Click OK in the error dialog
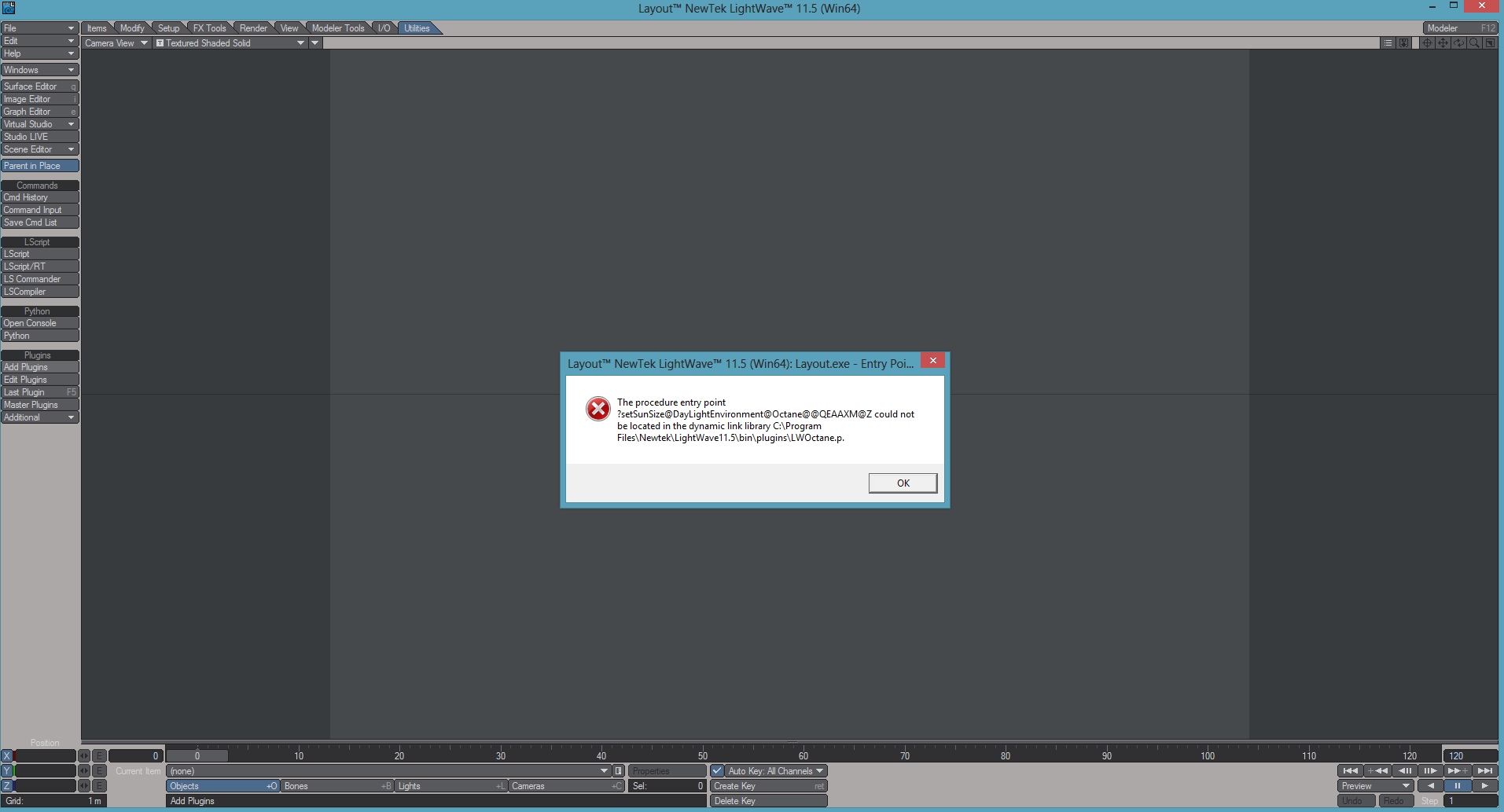 (x=903, y=483)
